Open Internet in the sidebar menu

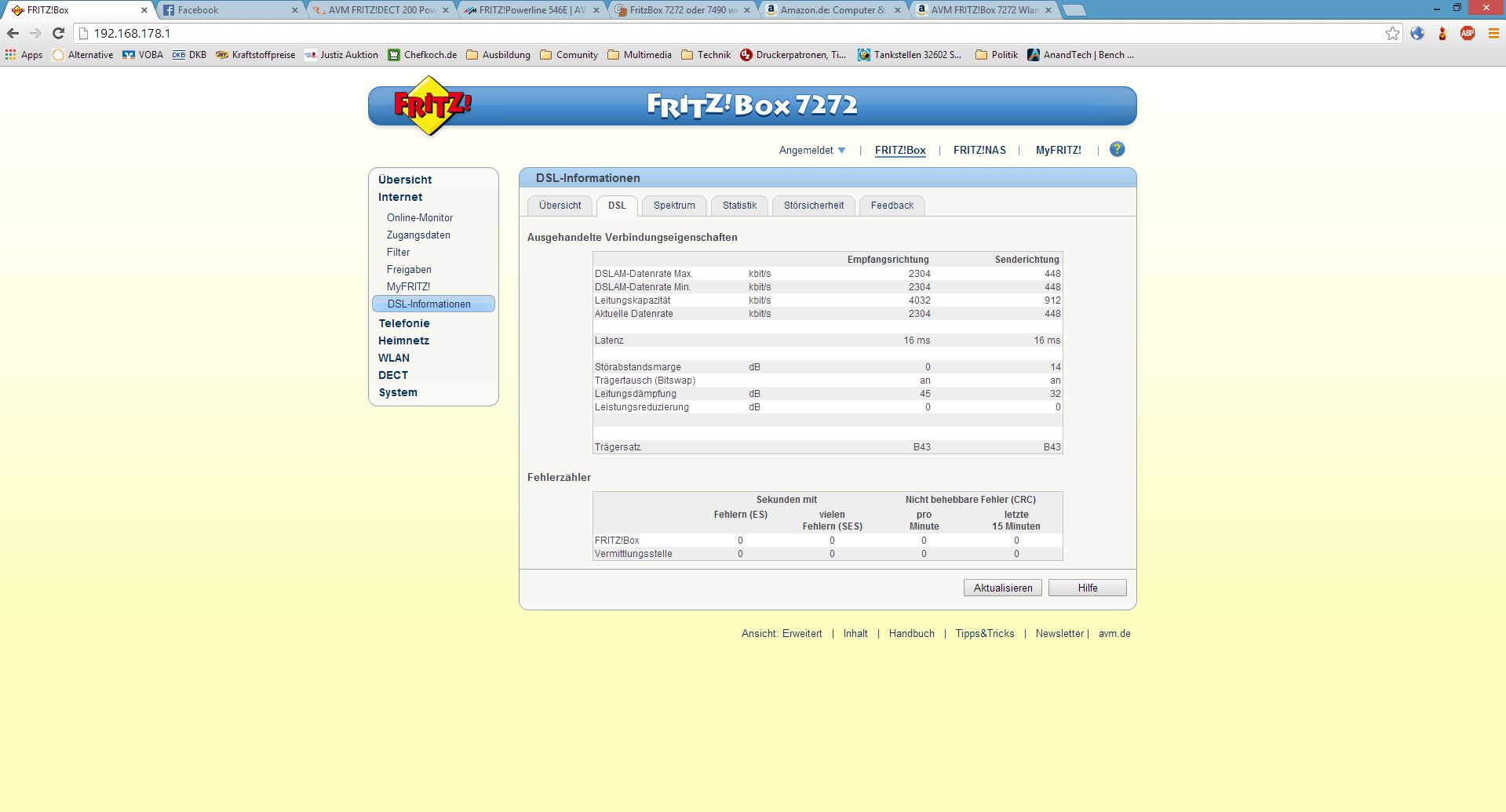pyautogui.click(x=400, y=197)
